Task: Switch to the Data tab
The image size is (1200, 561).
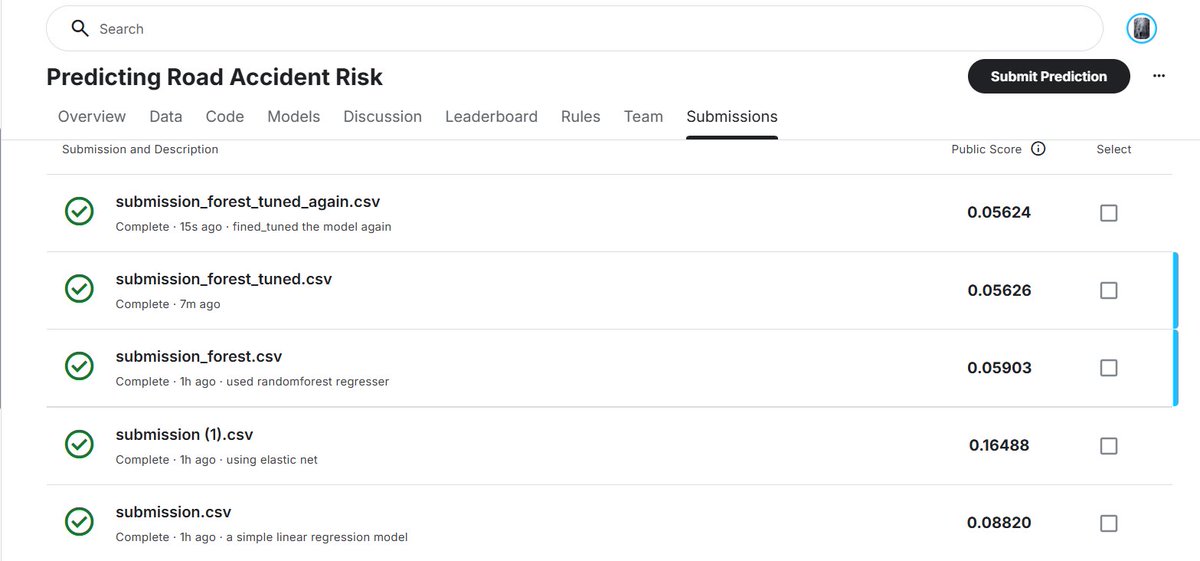Action: click(166, 117)
